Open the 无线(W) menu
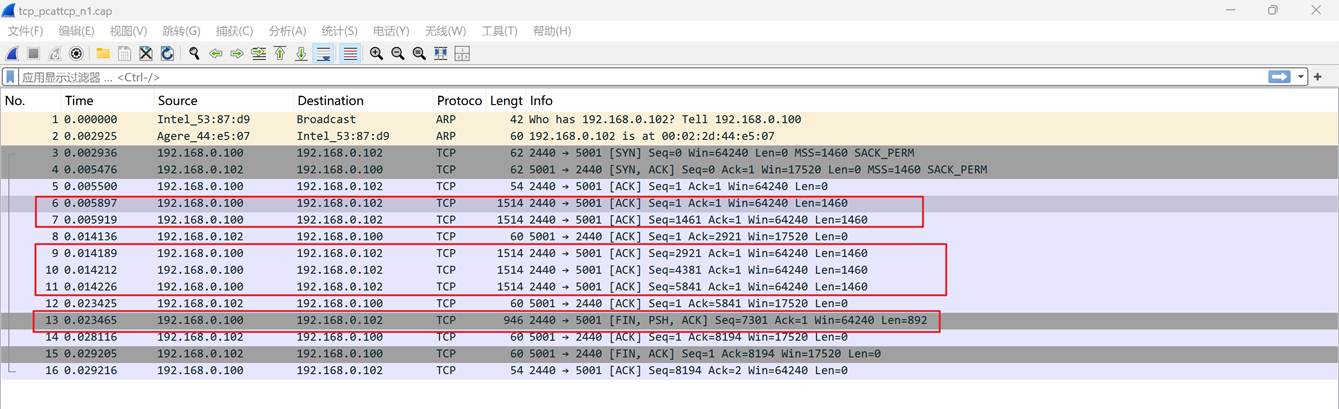 point(445,31)
